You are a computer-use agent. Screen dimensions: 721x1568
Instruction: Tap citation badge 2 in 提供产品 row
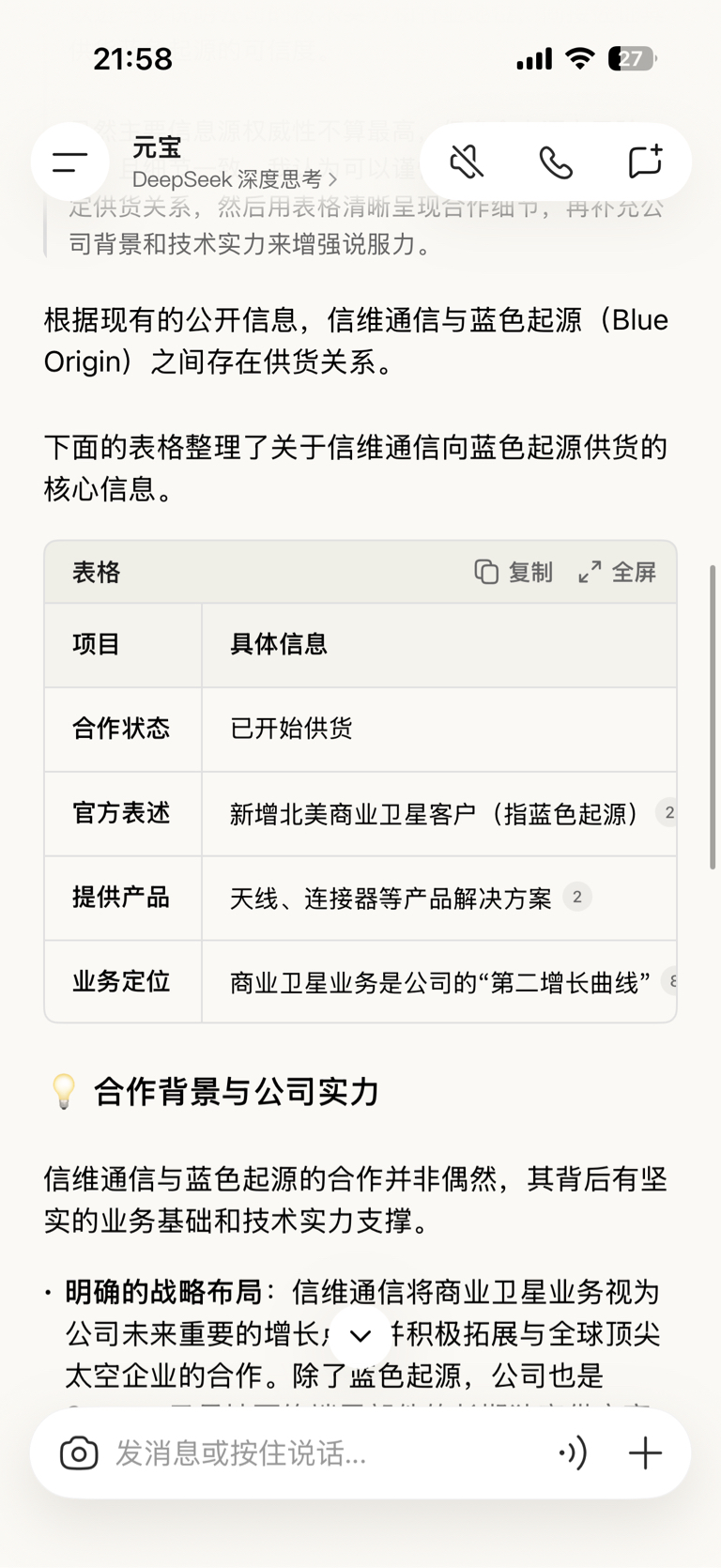point(576,898)
